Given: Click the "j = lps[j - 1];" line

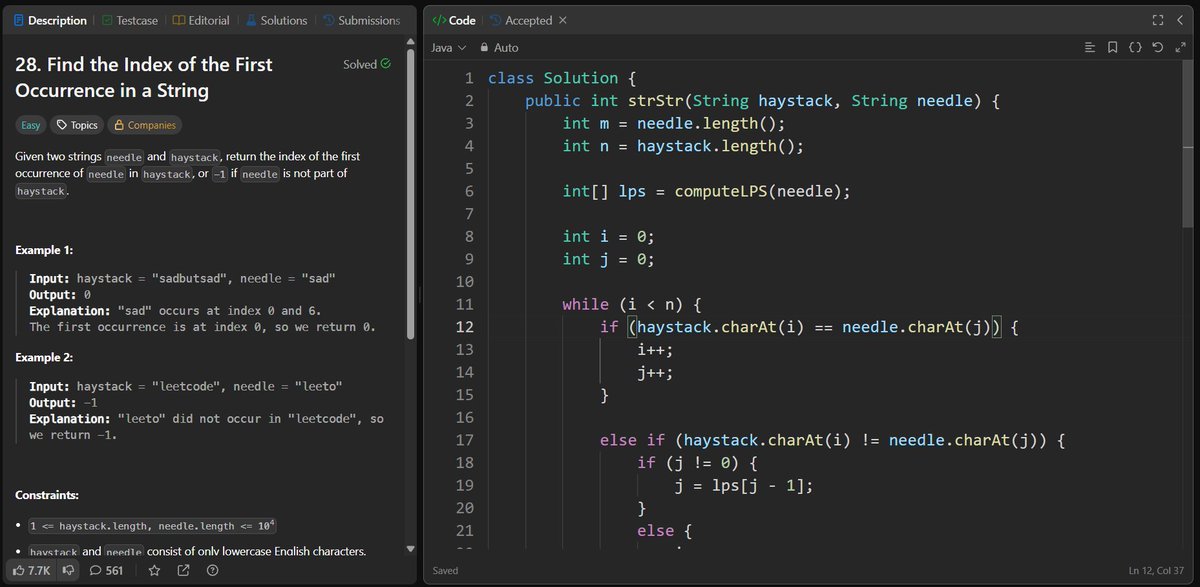Looking at the screenshot, I should tap(743, 485).
